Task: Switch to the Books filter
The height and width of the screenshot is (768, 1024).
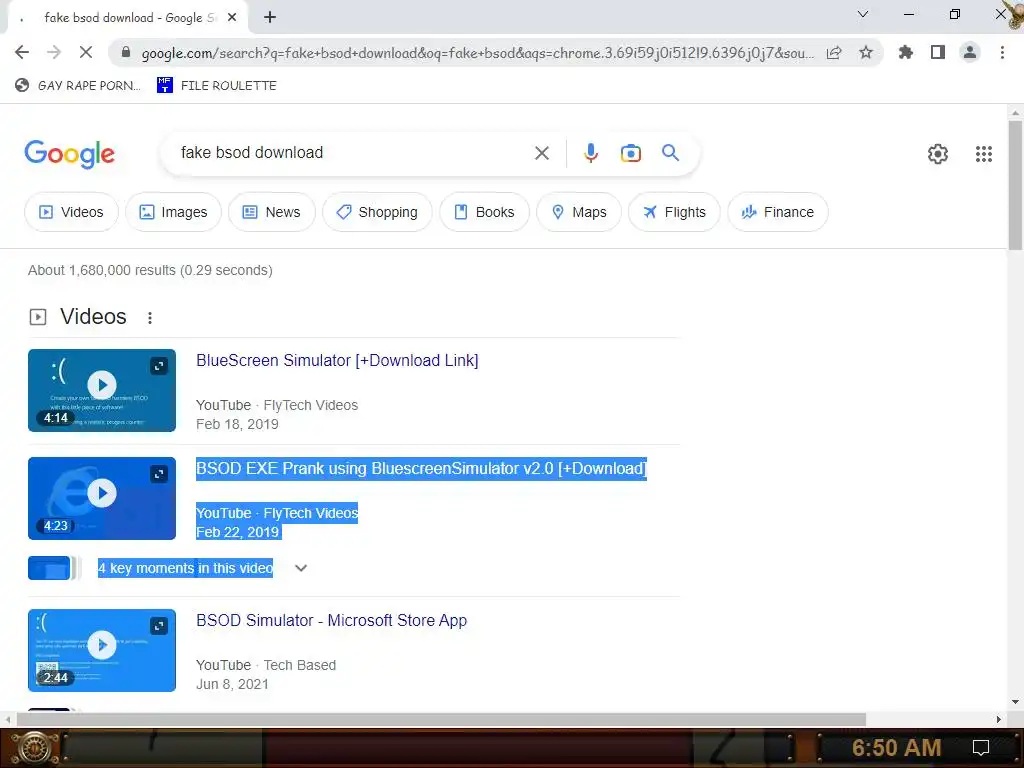Action: point(485,212)
